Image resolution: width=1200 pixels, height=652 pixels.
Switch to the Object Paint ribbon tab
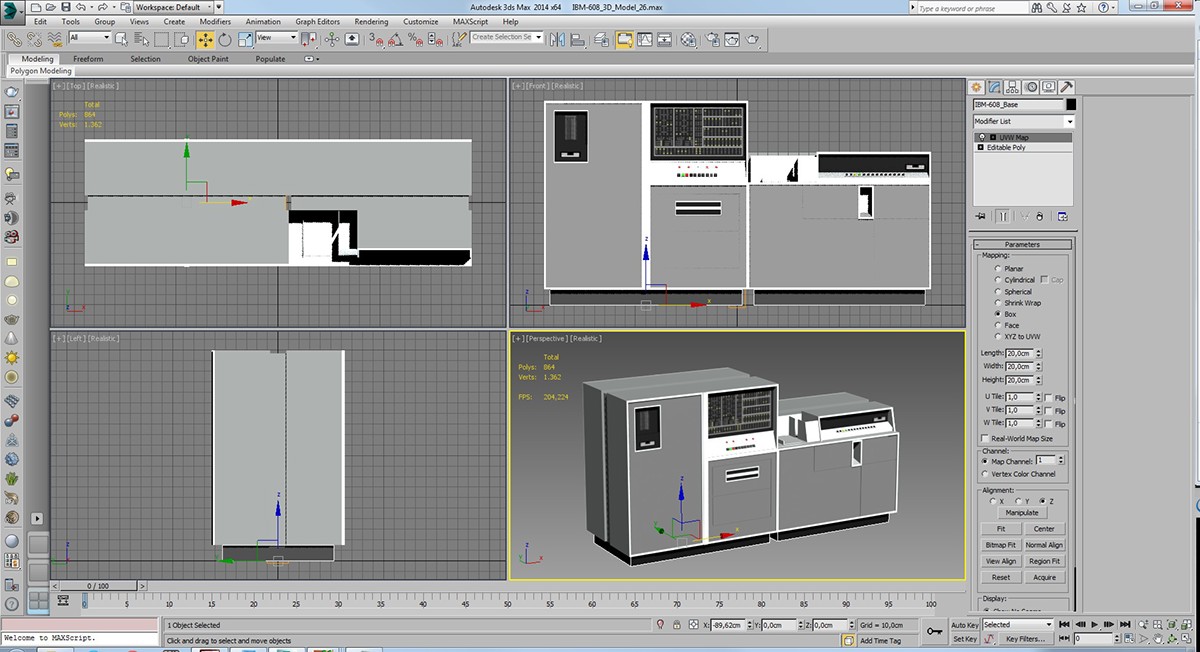[x=208, y=59]
